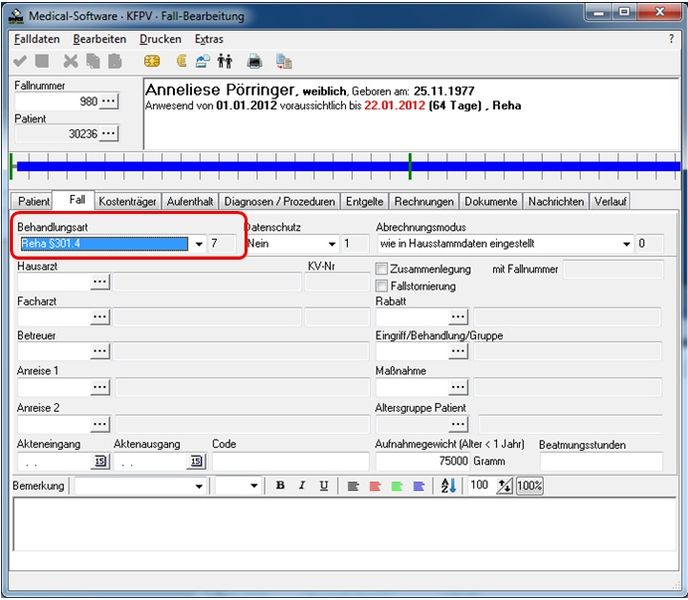Click the chip card reader icon
The width and height of the screenshot is (688, 600).
point(153,61)
